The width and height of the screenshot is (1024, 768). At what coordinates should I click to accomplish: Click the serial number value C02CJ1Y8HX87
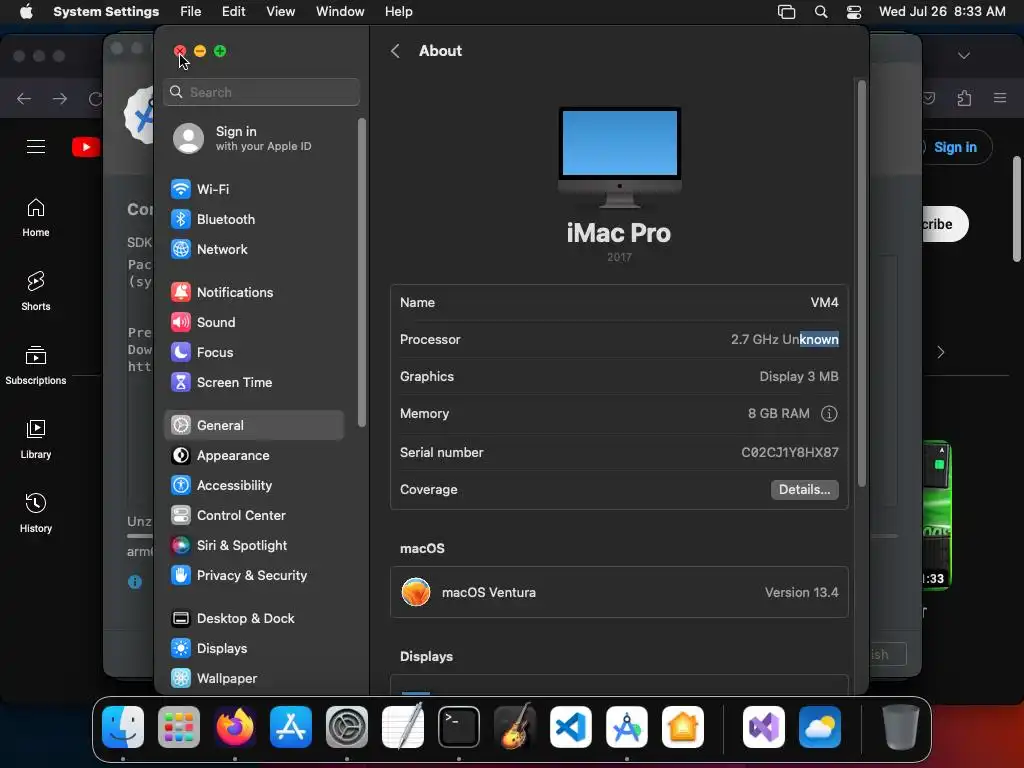pos(790,453)
